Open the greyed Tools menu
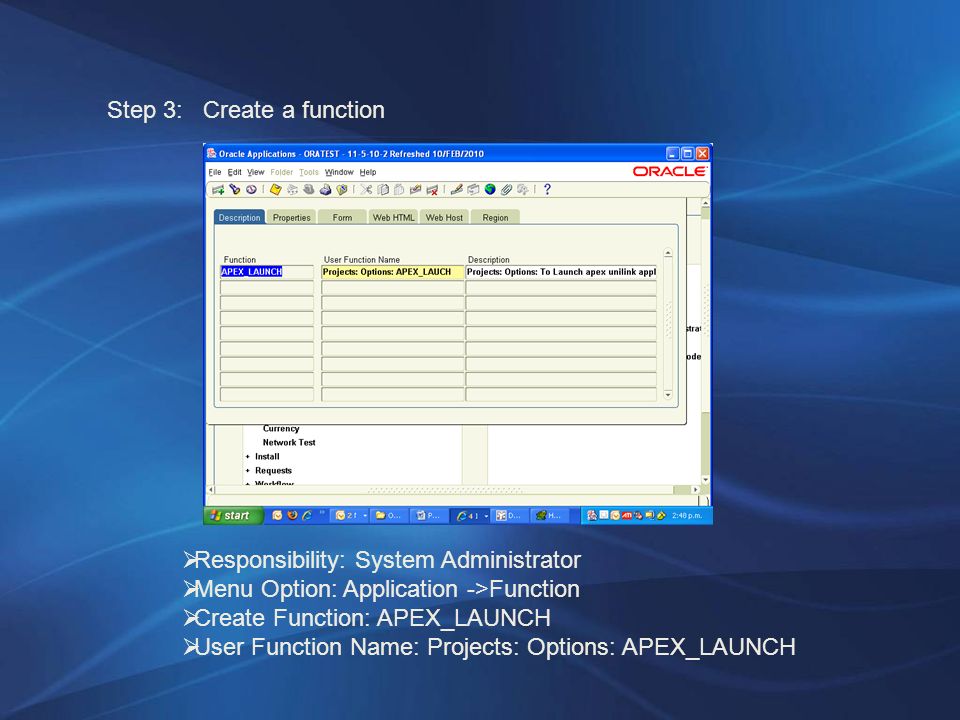Image resolution: width=960 pixels, height=720 pixels. [309, 172]
